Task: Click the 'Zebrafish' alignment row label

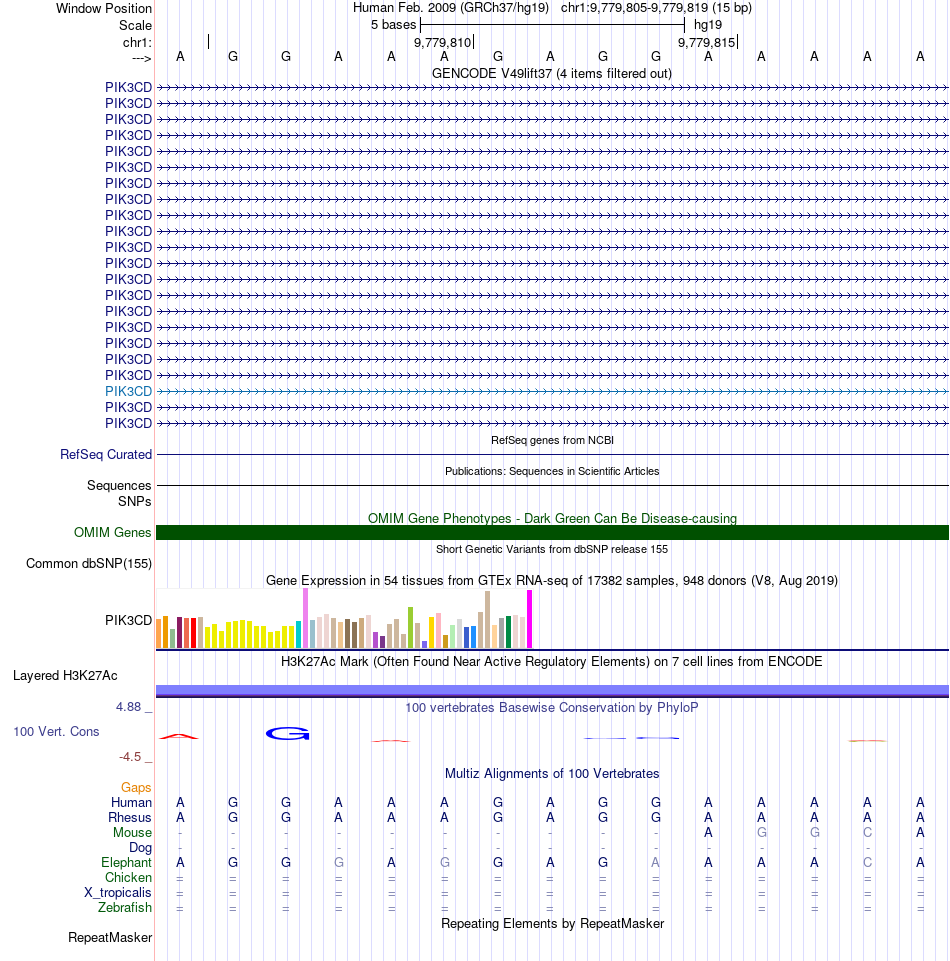Action: coord(125,908)
